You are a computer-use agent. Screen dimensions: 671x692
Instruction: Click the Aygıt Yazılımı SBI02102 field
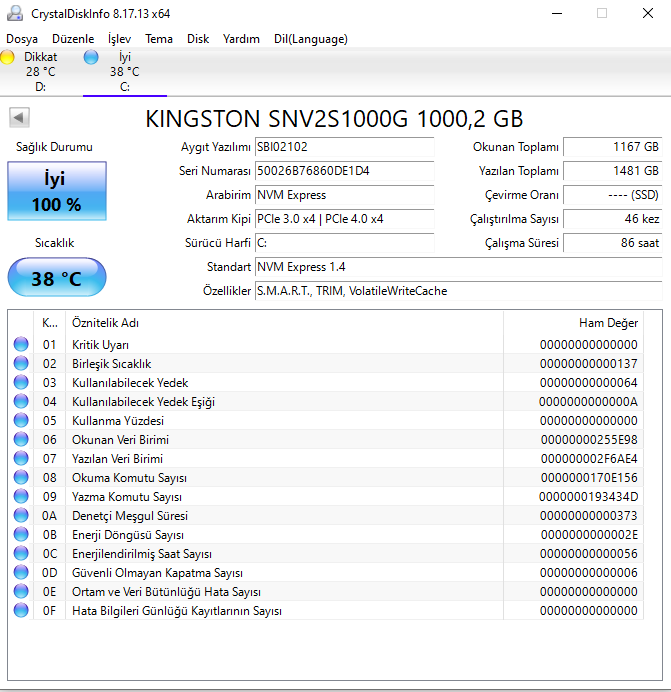click(344, 147)
